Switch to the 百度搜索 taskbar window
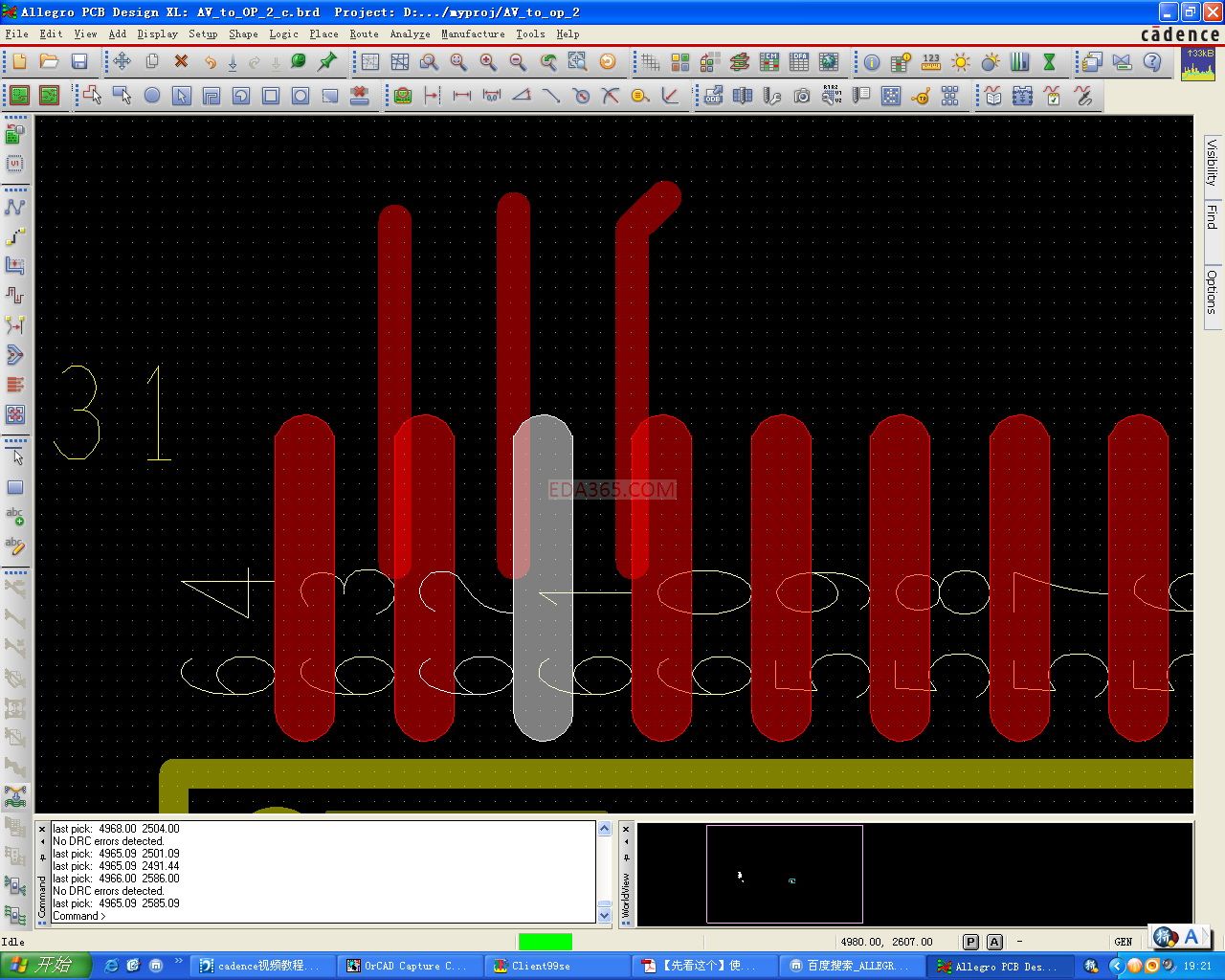 pyautogui.click(x=852, y=966)
